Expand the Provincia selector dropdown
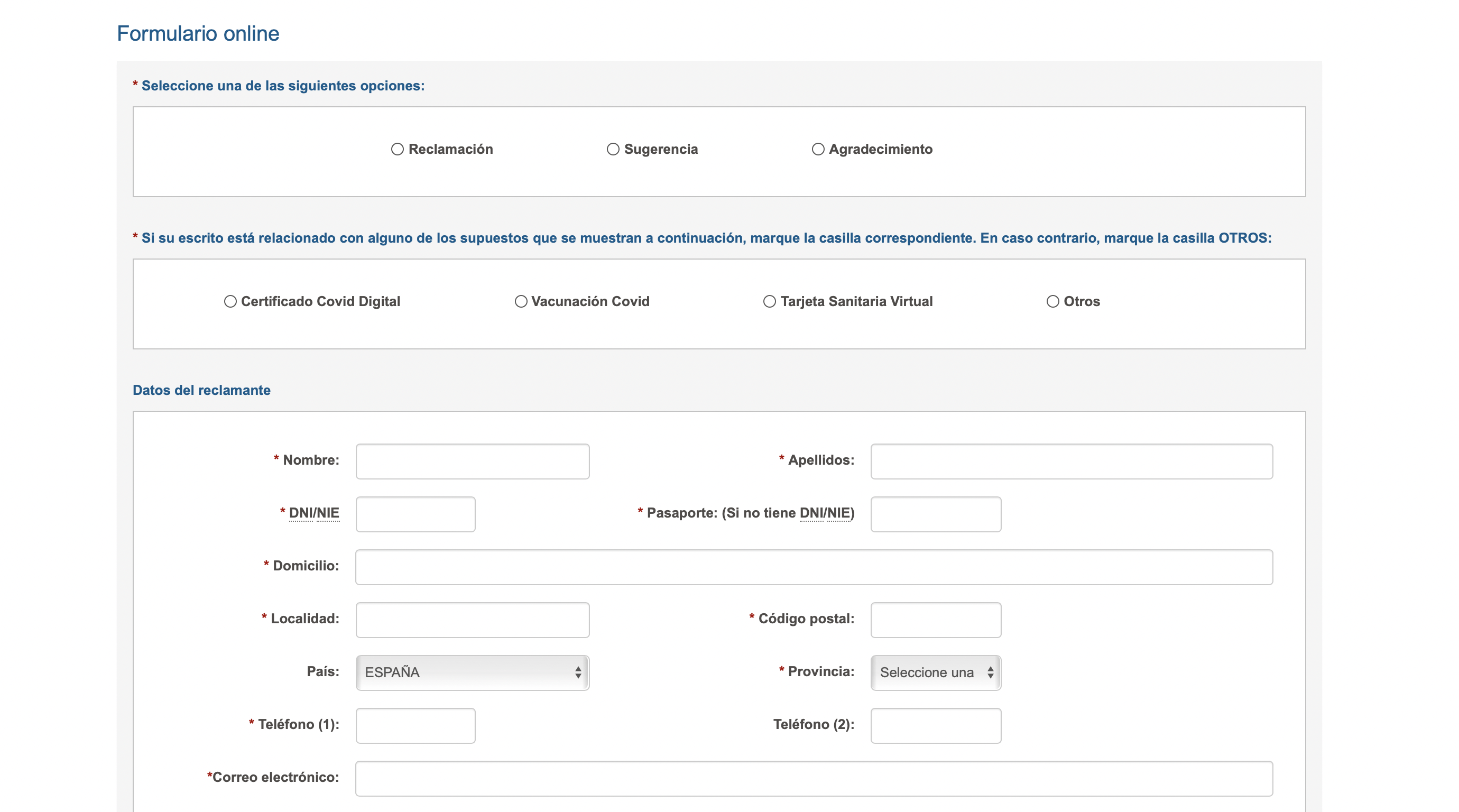The width and height of the screenshot is (1459, 812). click(x=934, y=672)
